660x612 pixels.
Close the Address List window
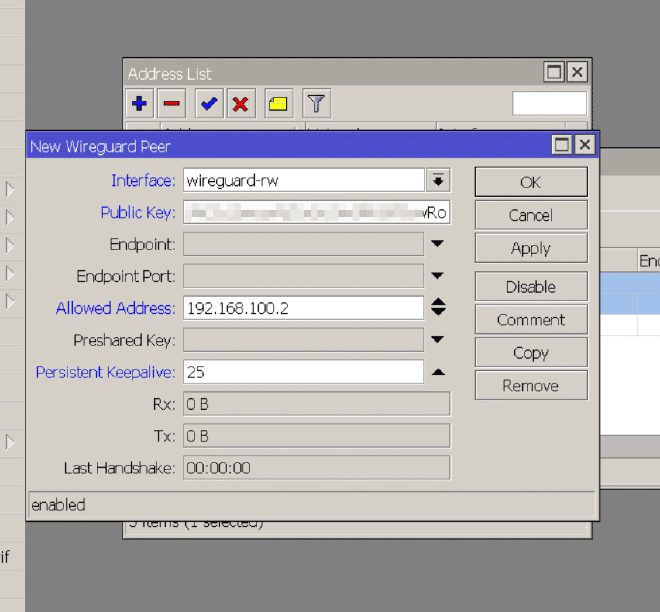pos(577,72)
